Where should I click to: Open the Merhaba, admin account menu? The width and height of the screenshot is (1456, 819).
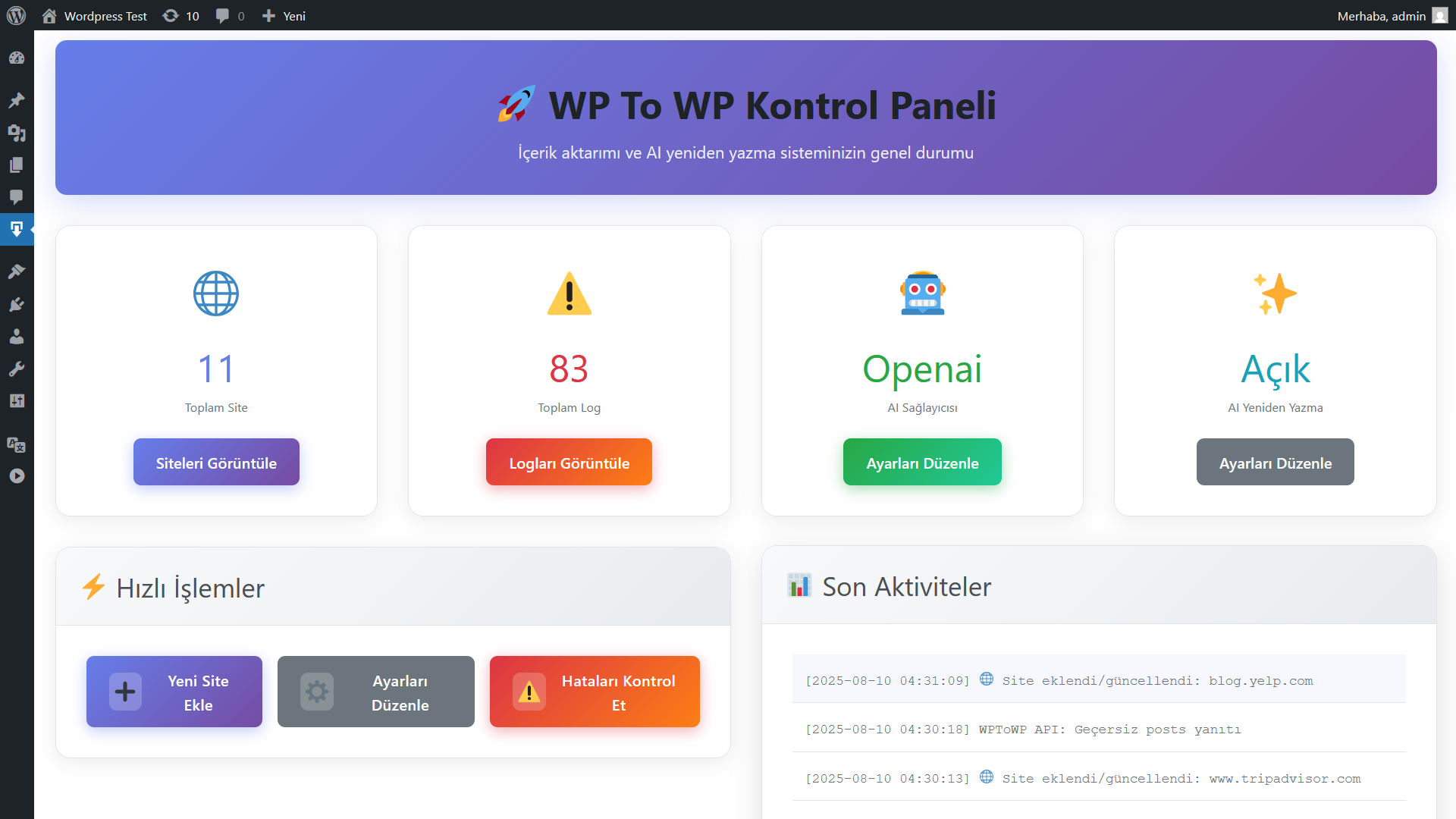click(1392, 16)
